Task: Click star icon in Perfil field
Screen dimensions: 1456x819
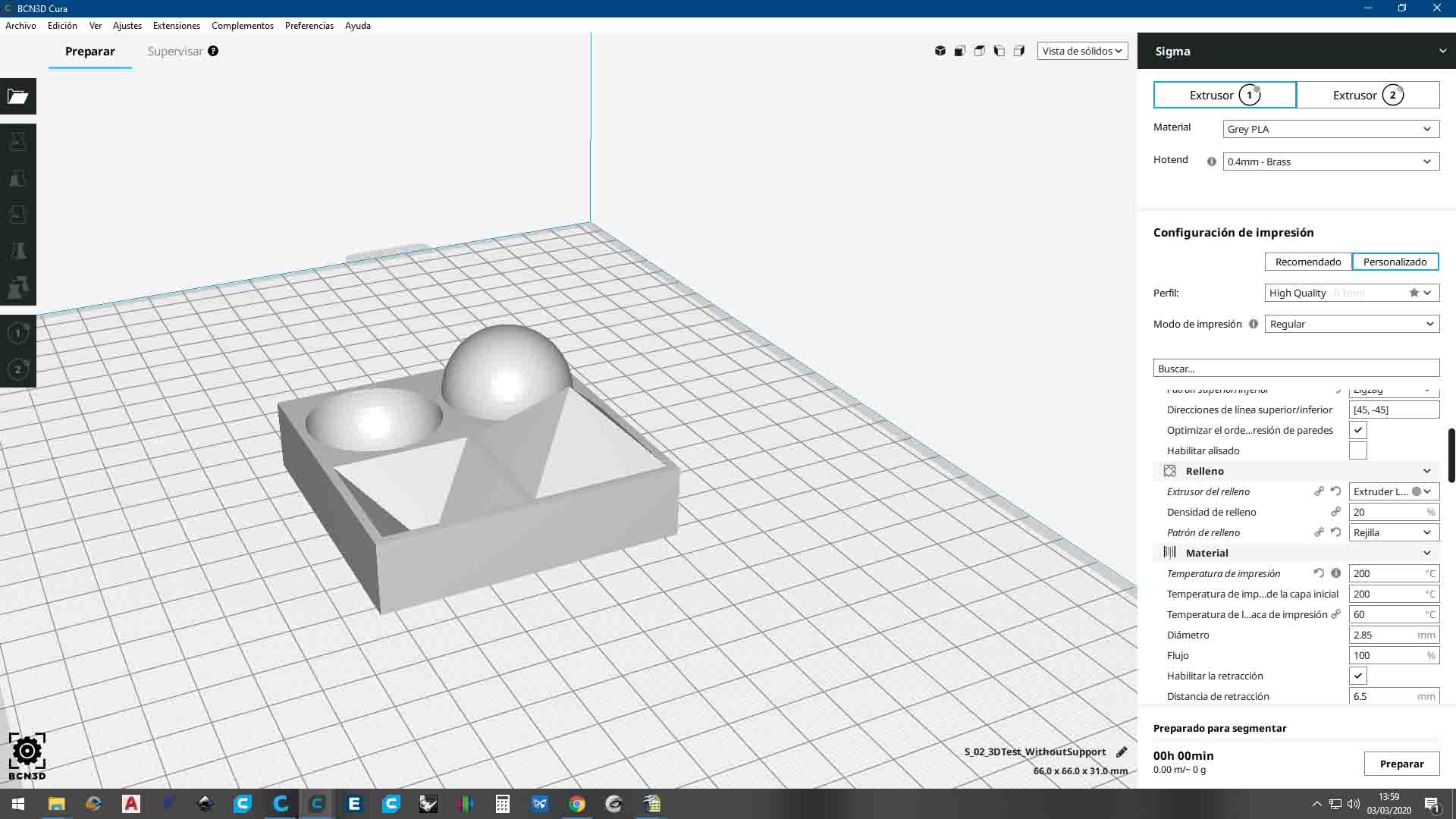Action: pyautogui.click(x=1414, y=293)
